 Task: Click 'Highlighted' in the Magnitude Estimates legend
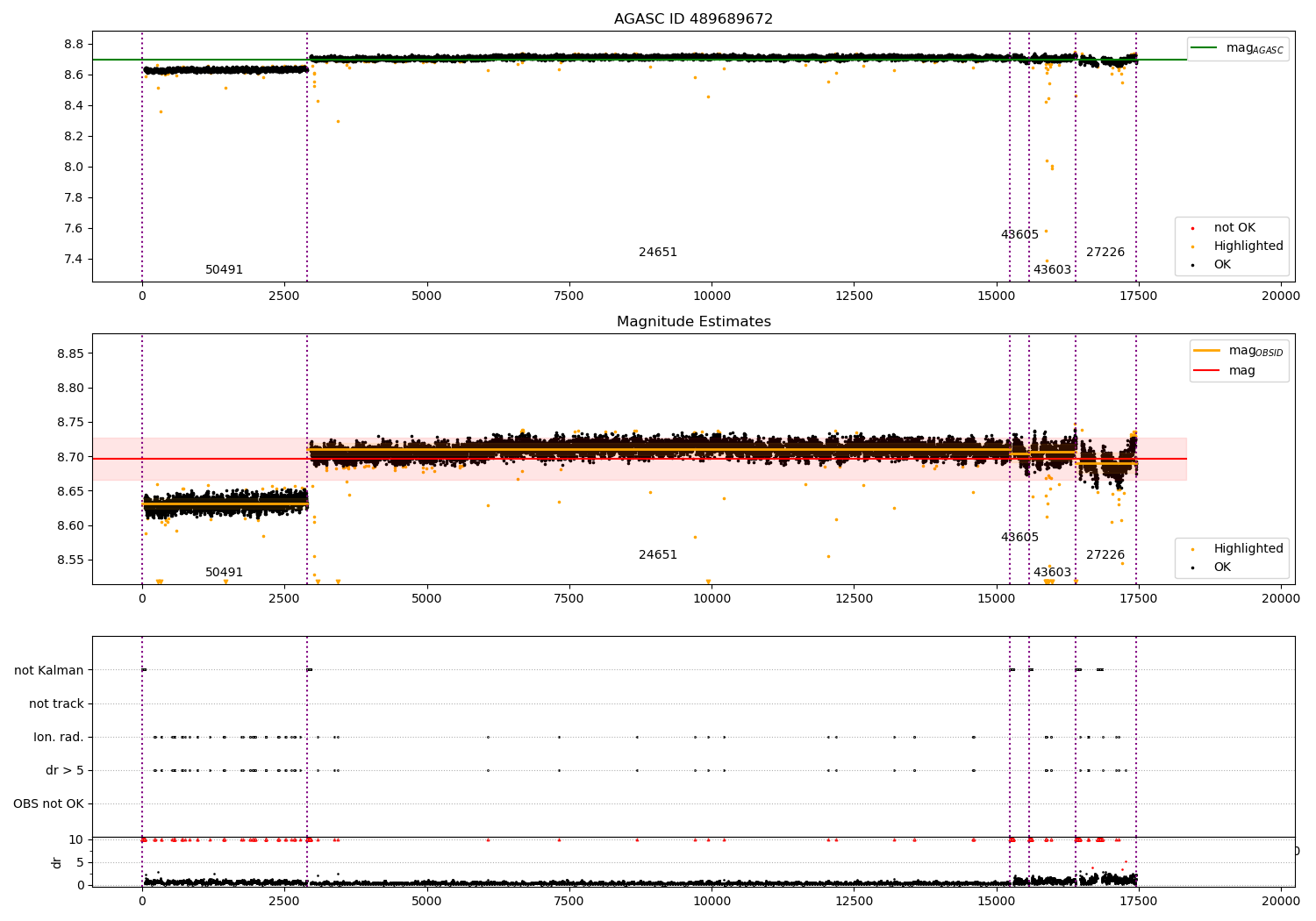pyautogui.click(x=1248, y=548)
